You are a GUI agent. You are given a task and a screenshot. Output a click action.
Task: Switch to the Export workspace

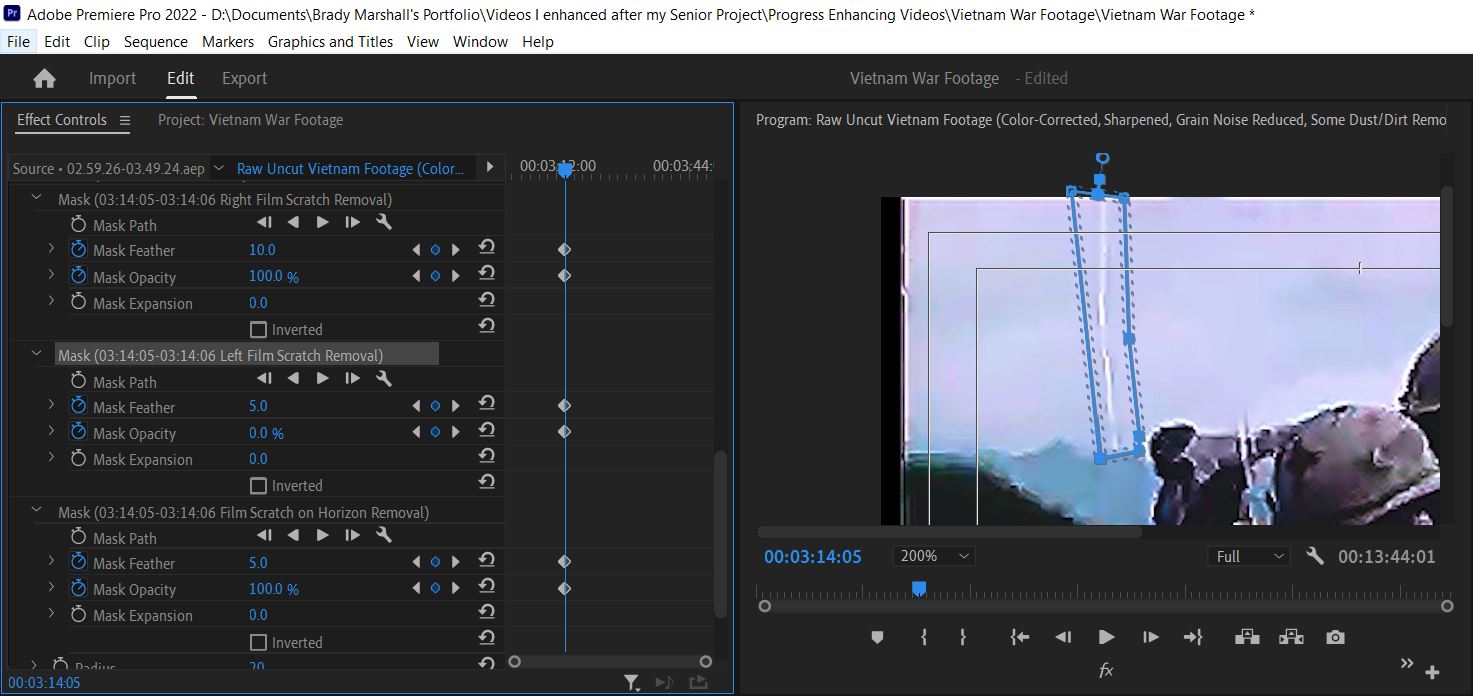[x=244, y=78]
